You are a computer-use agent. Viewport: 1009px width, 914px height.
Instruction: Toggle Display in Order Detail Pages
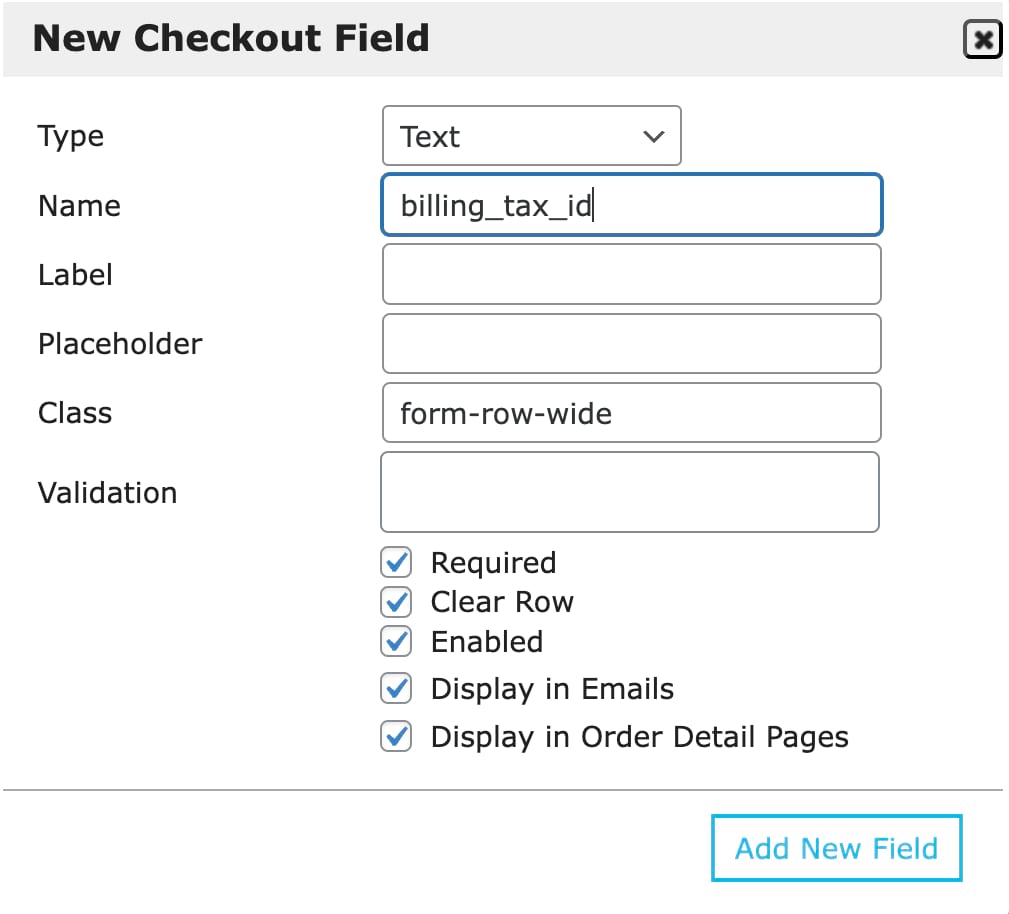click(396, 737)
